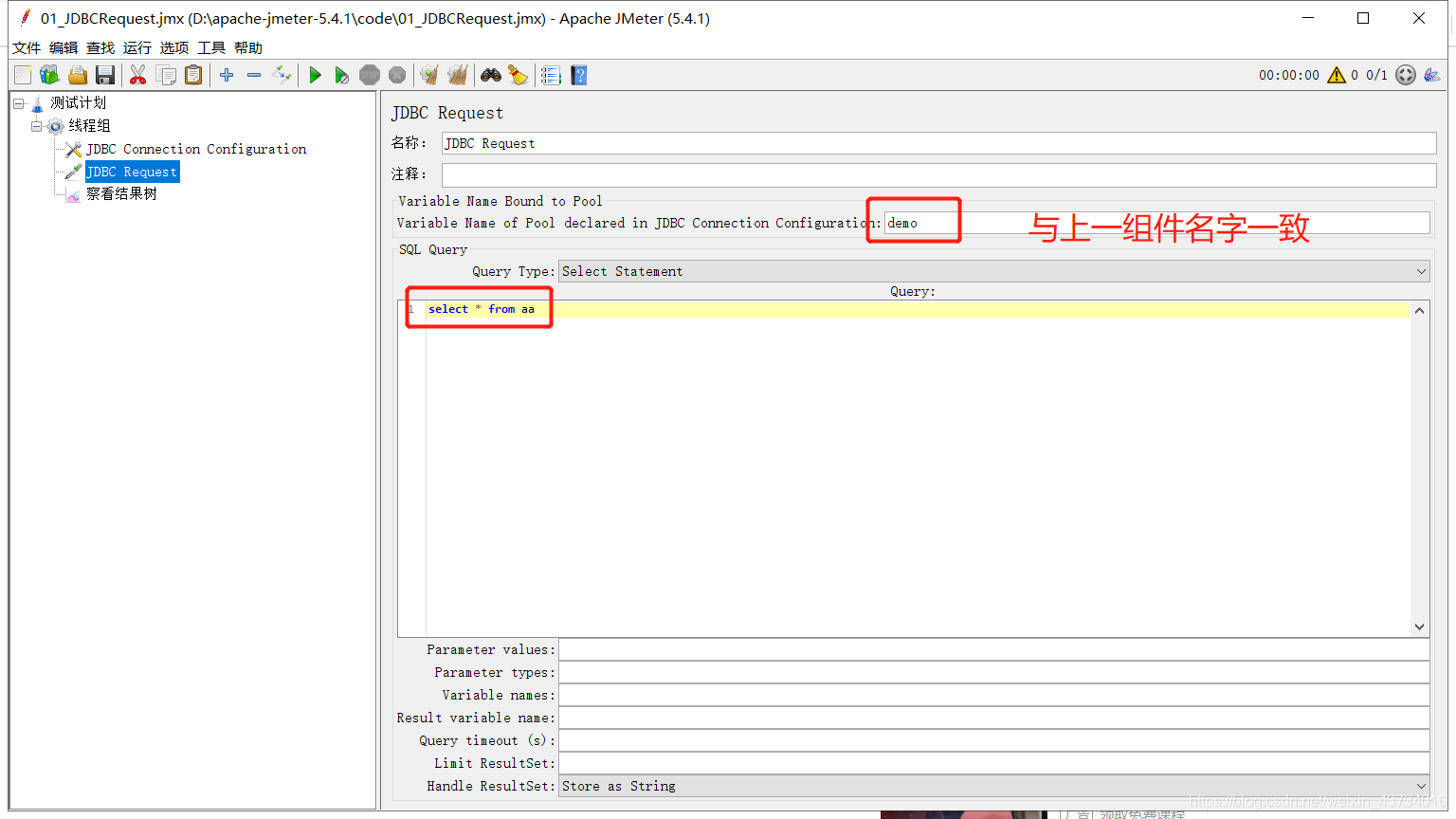
Task: Click the Clear broom icon
Action: pyautogui.click(x=429, y=75)
